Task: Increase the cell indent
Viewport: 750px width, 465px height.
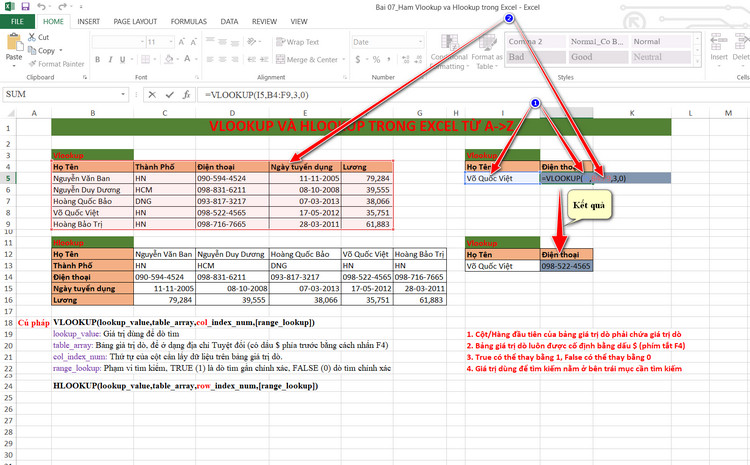Action: (x=264, y=59)
